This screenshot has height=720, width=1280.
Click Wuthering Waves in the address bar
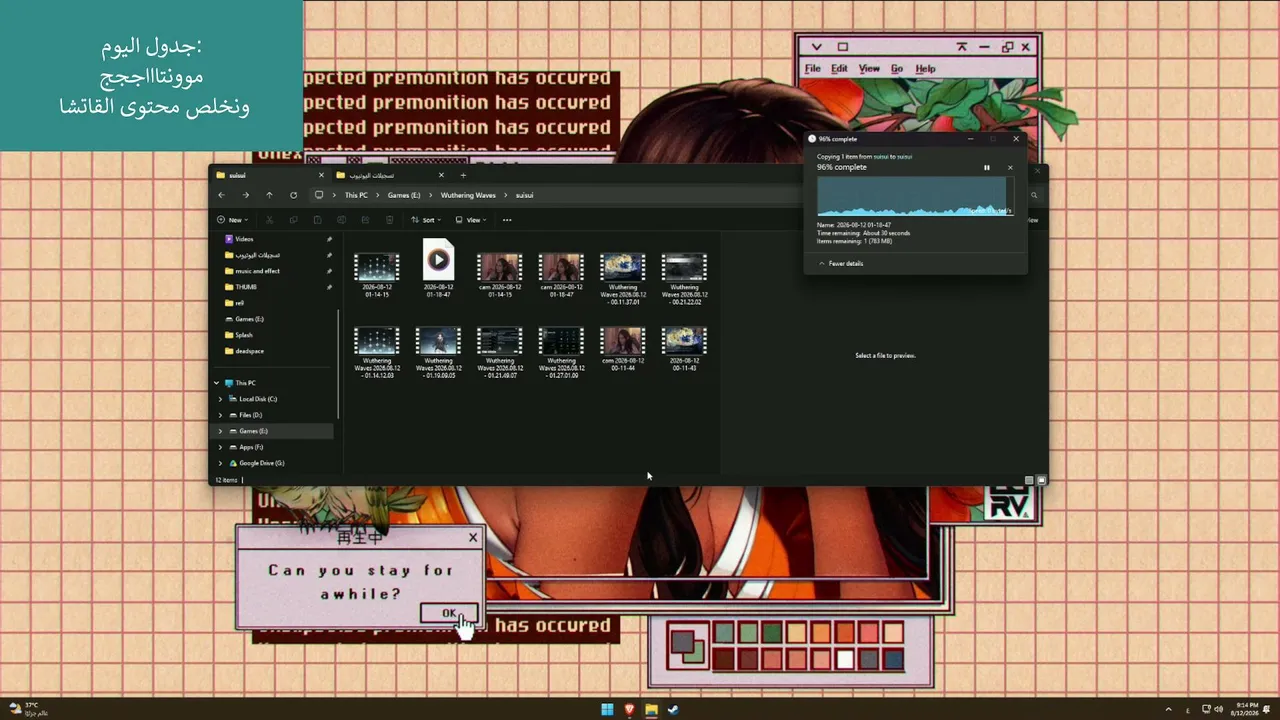pos(468,195)
